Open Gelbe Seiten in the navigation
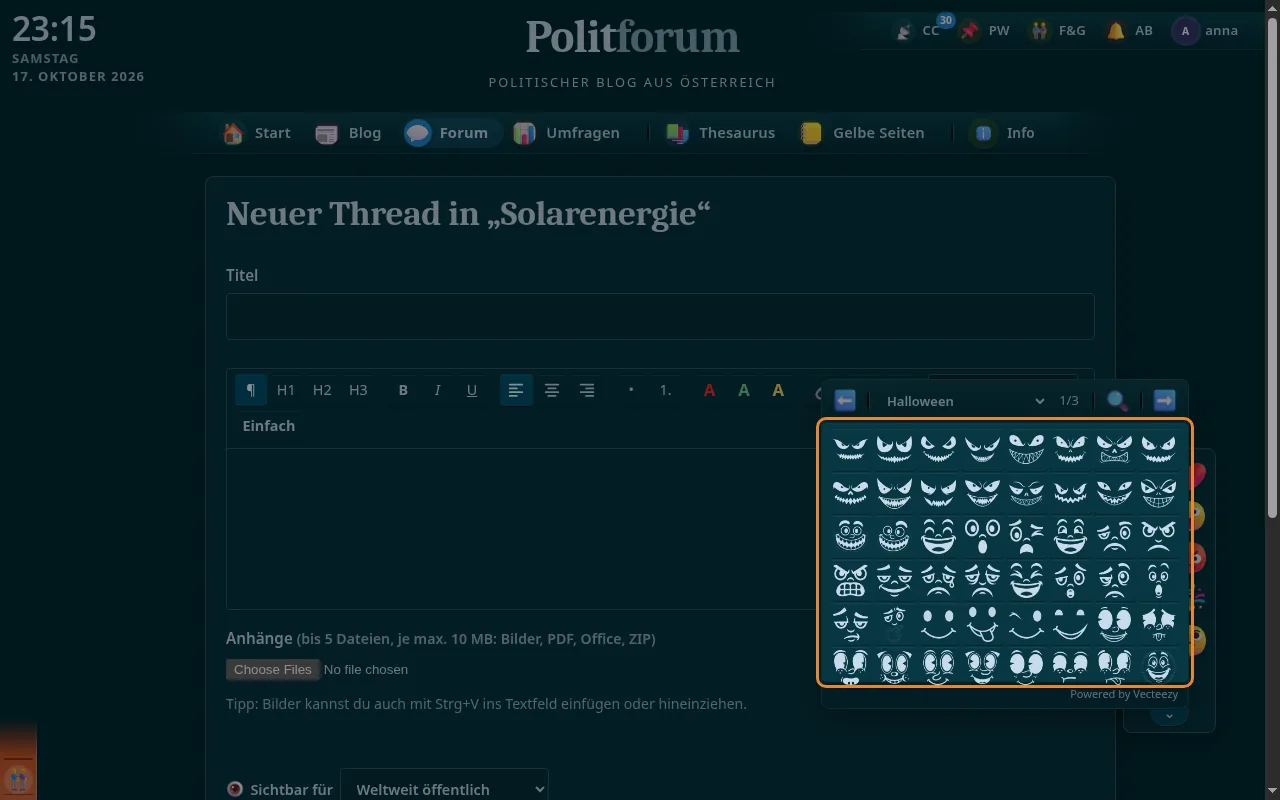1280x800 pixels. pos(862,133)
